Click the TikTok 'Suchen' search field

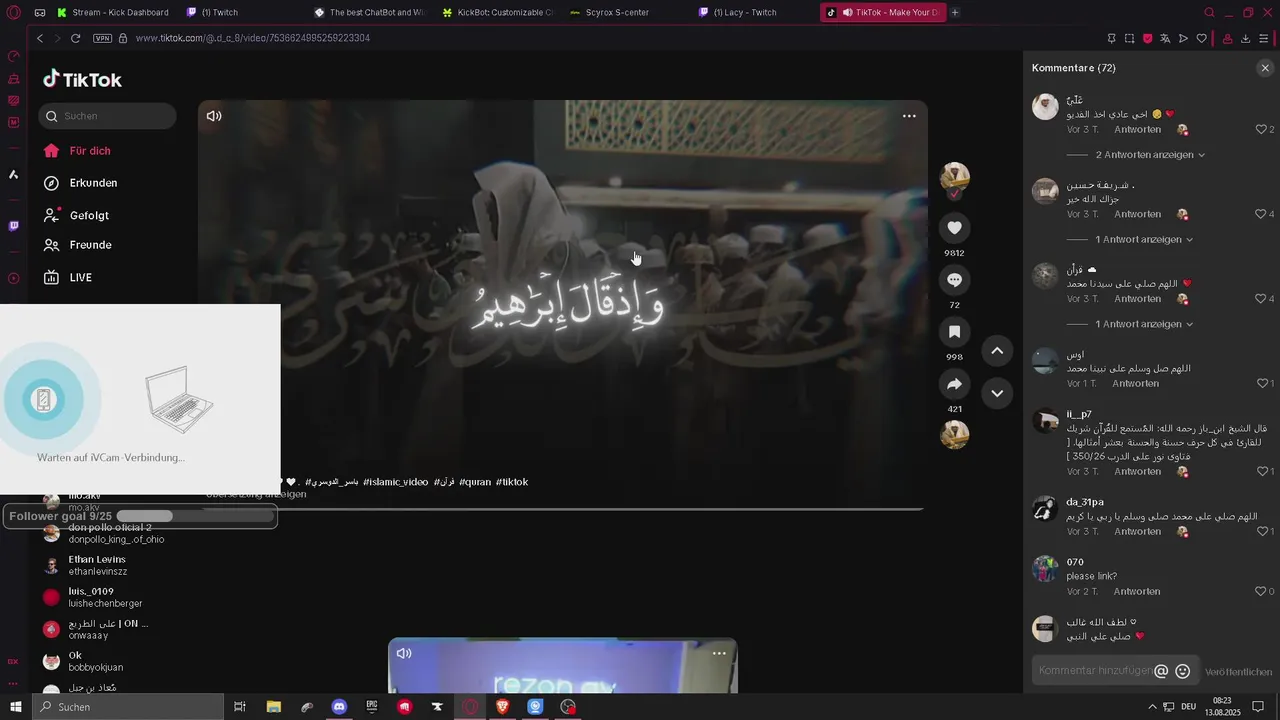(108, 116)
